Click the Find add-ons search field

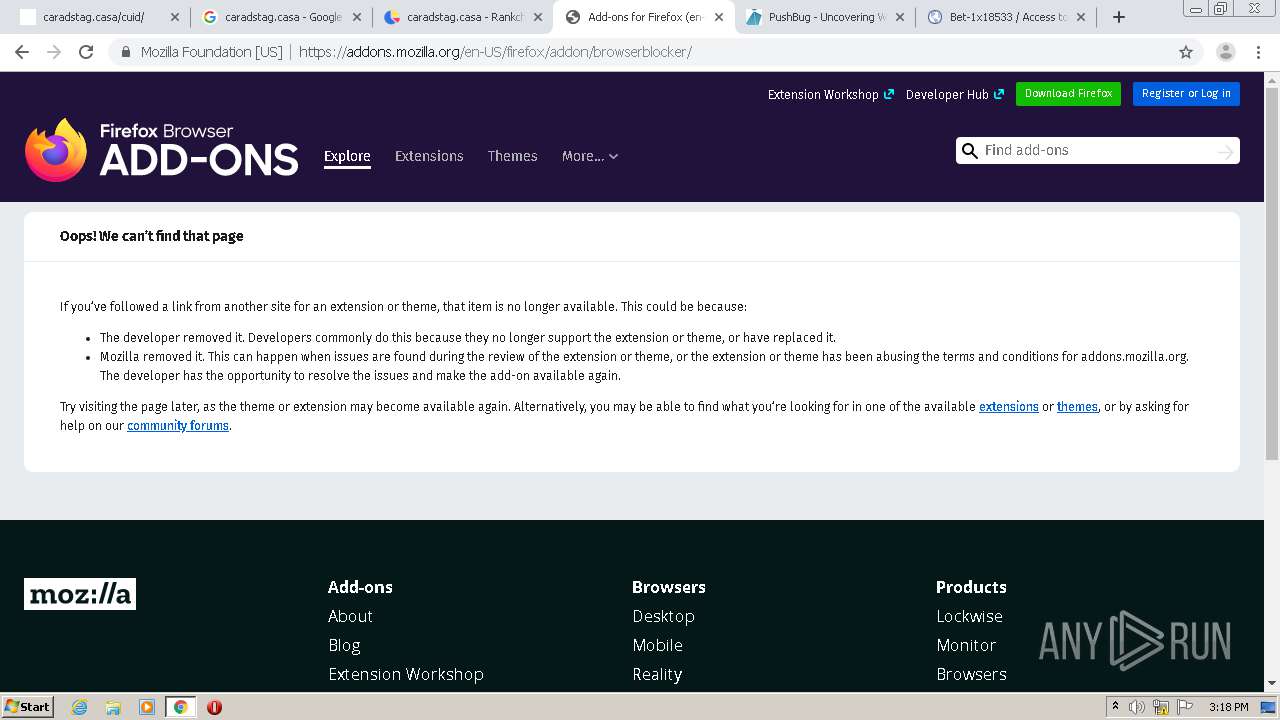pos(1097,151)
